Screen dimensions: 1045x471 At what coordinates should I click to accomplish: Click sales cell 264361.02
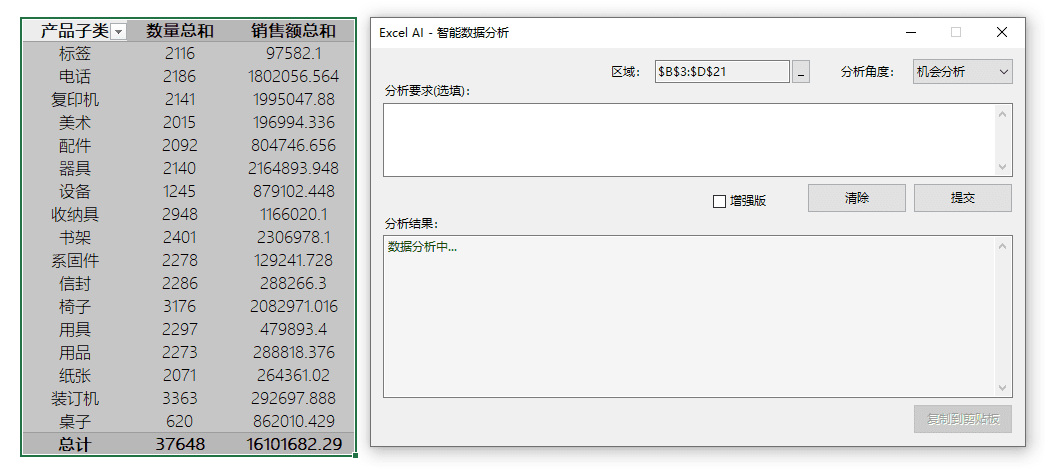[x=294, y=375]
